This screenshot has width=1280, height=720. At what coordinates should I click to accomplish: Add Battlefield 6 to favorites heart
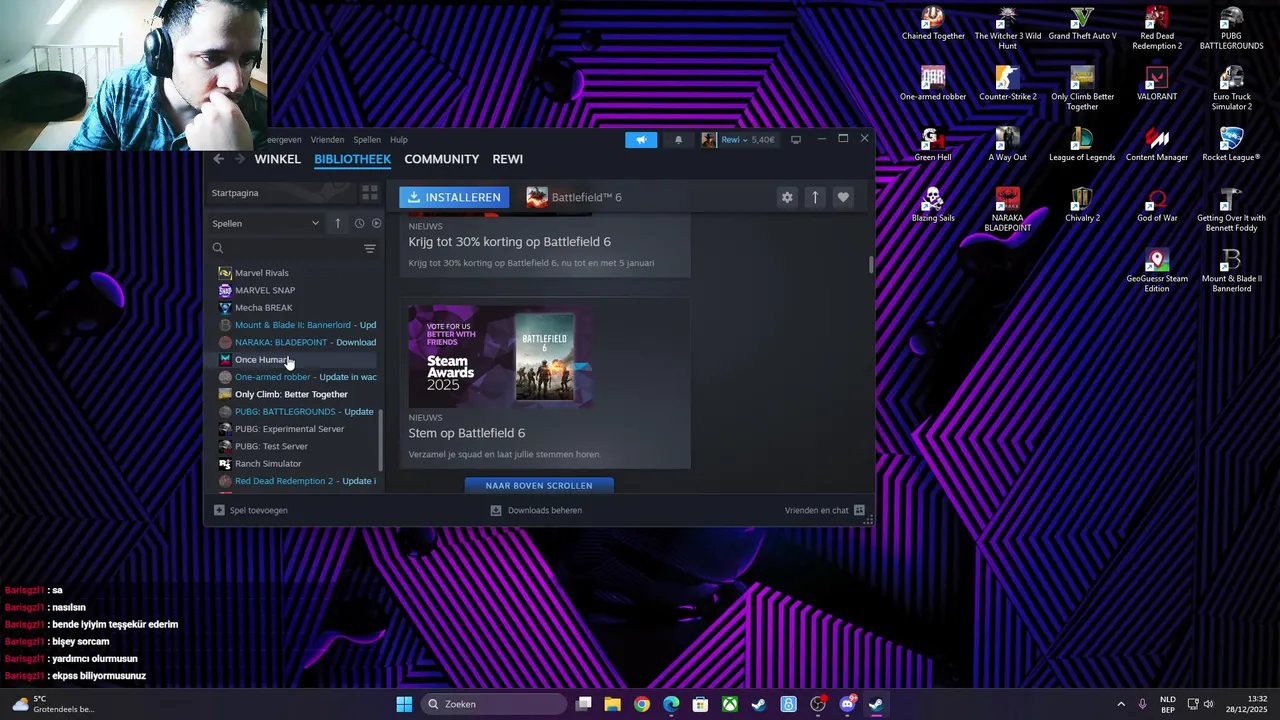[843, 197]
